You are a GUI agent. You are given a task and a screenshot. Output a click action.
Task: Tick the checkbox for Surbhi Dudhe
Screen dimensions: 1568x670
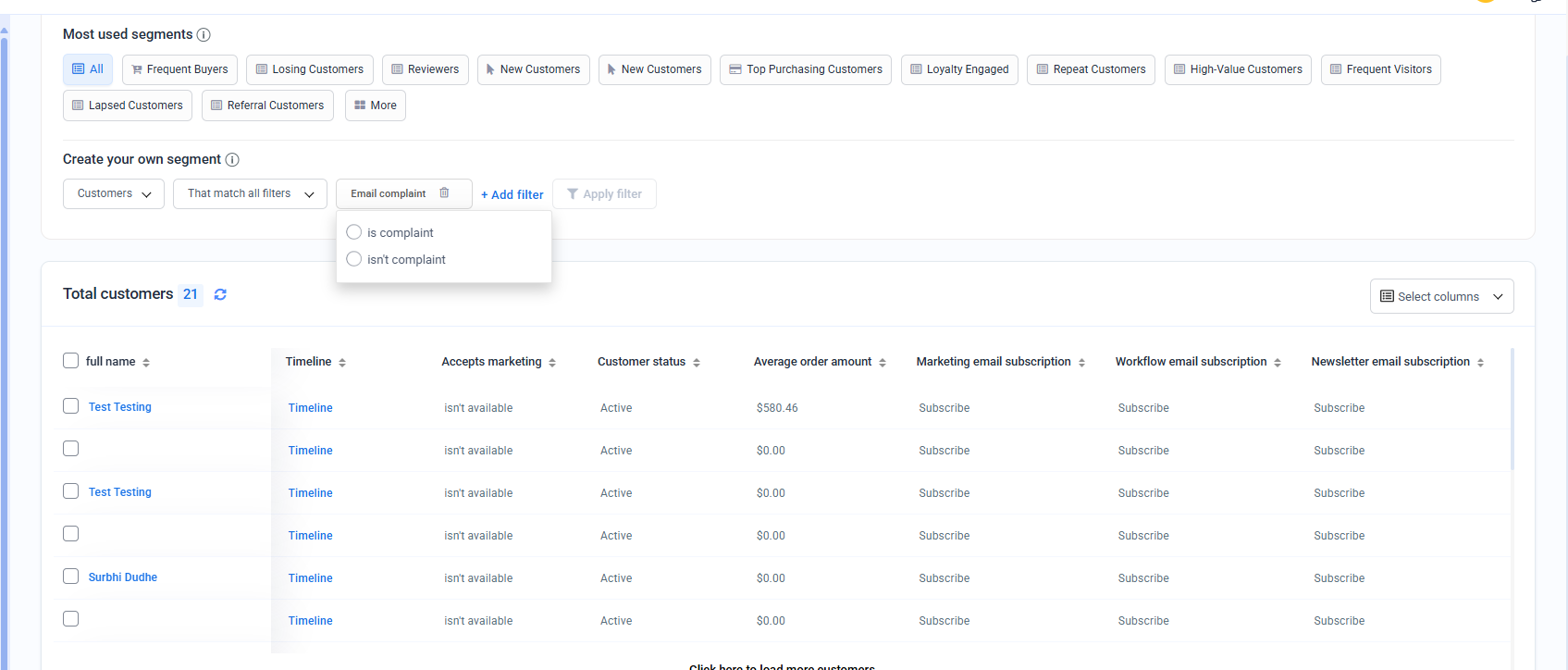click(x=71, y=577)
